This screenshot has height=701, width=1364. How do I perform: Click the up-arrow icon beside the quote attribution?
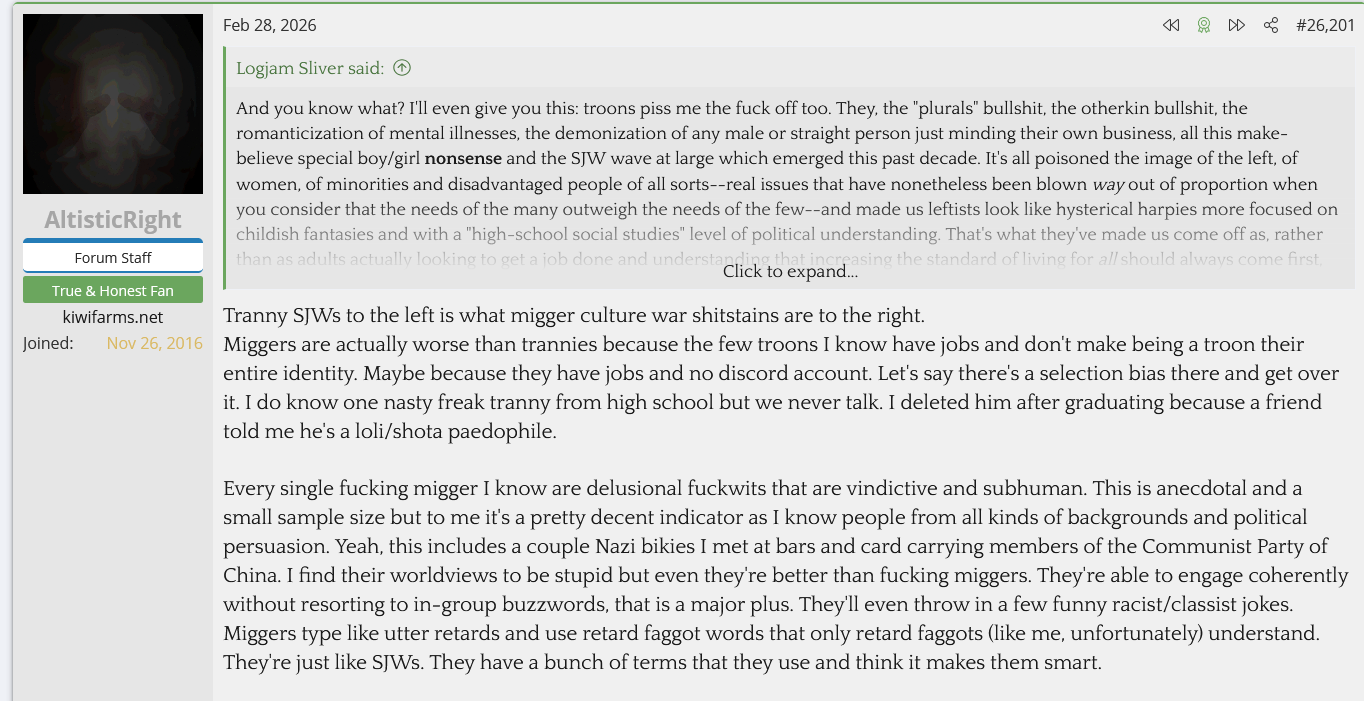(x=402, y=68)
